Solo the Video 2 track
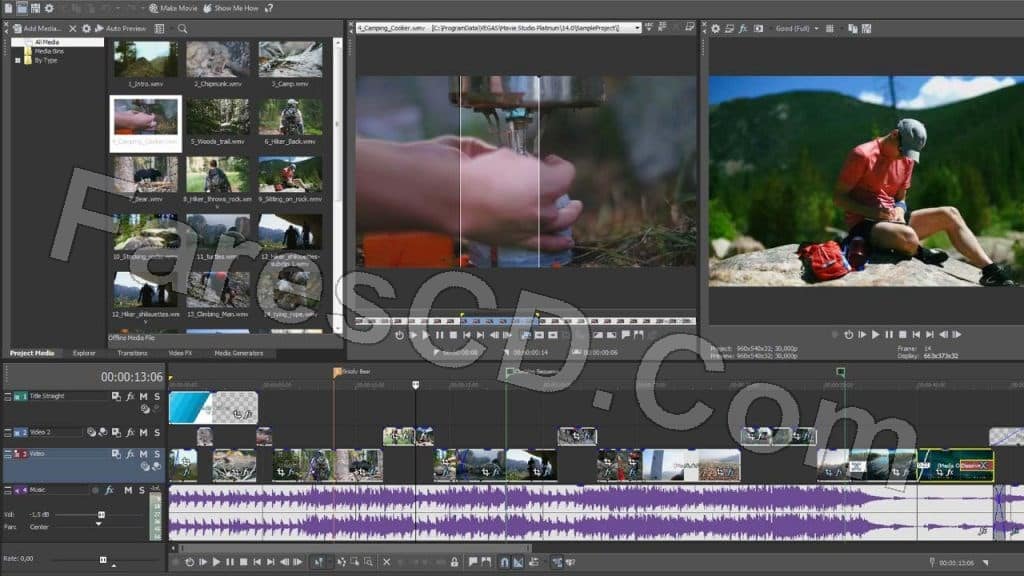This screenshot has width=1024, height=576. 157,432
